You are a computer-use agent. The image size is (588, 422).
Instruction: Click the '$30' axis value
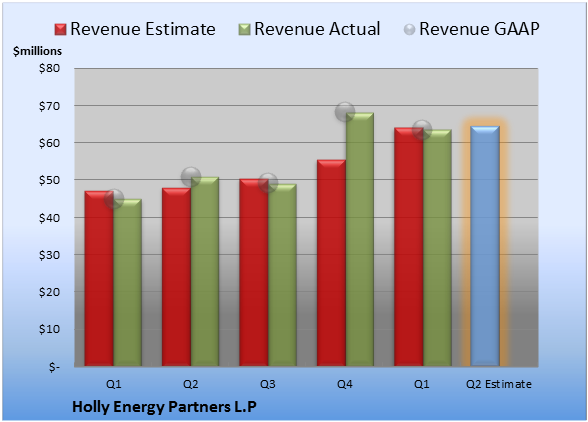coord(49,255)
